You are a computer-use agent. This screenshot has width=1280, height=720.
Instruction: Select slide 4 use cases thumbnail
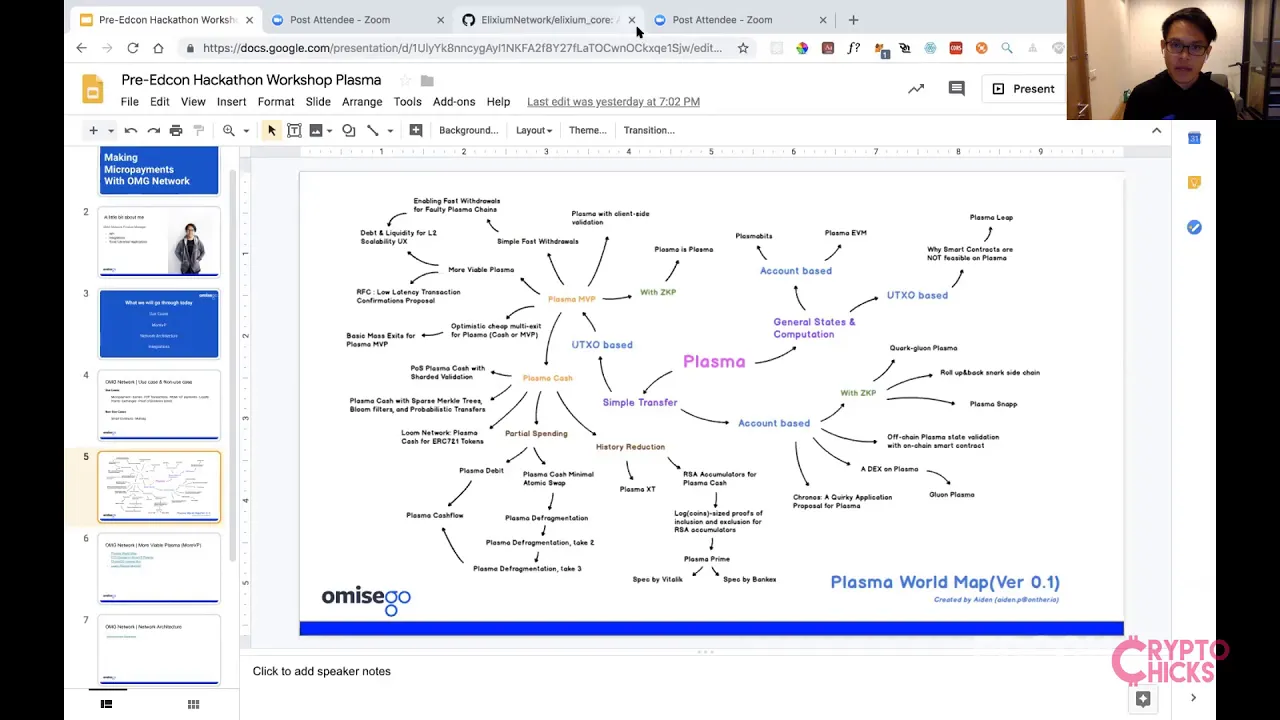[x=159, y=405]
